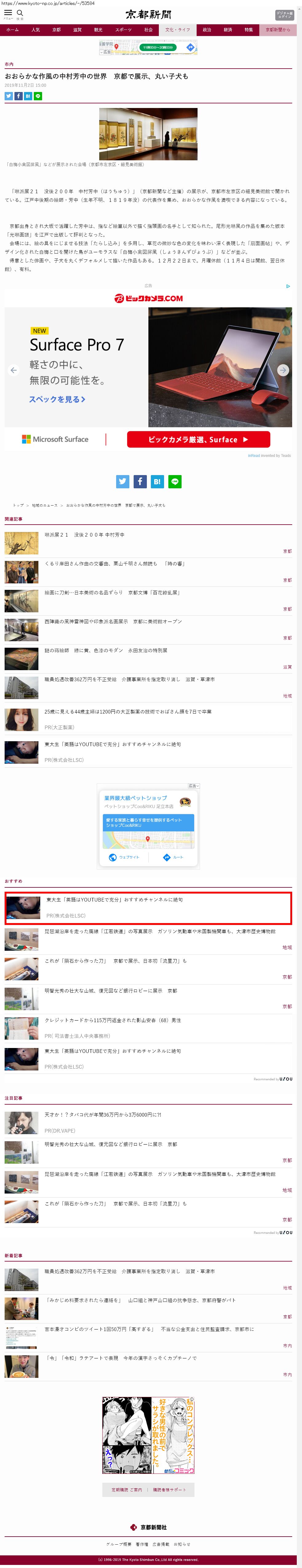Screen dimensions: 302x1568
Task: Open the article photo of the exhibition hall
Action: tap(148, 134)
